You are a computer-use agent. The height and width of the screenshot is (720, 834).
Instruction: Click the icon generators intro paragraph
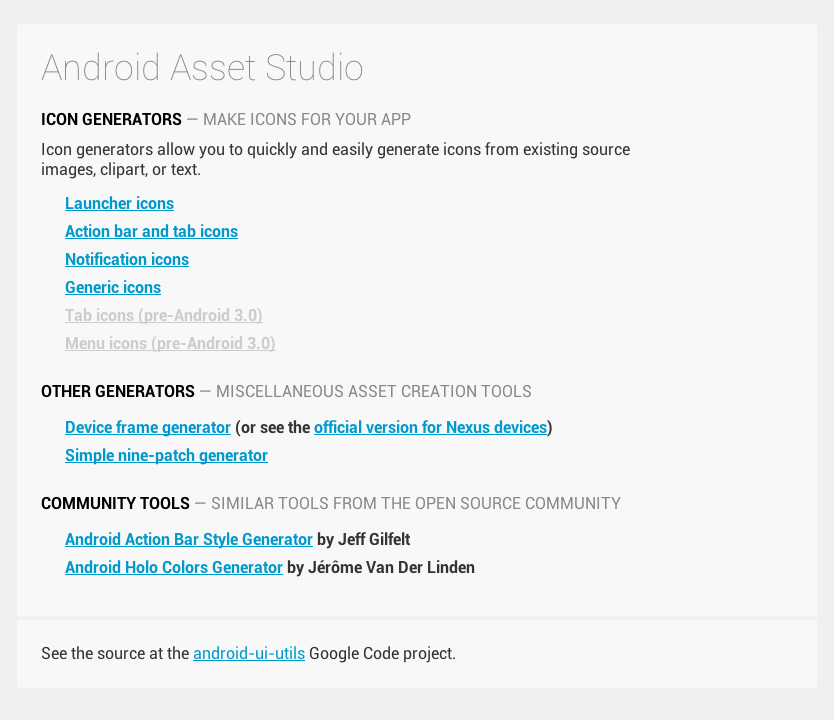coord(335,159)
